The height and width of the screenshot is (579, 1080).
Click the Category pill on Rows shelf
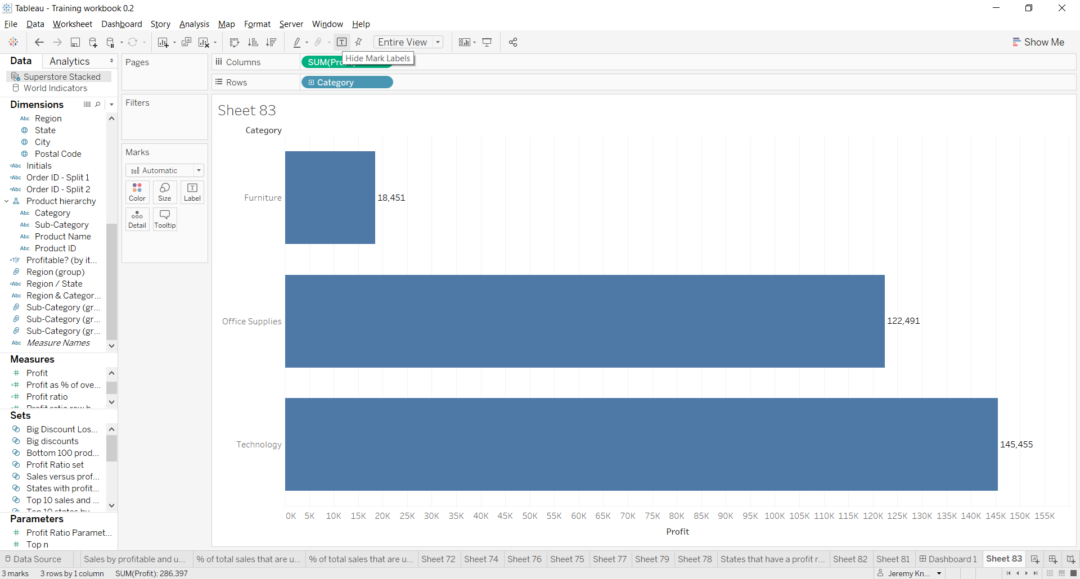click(346, 82)
